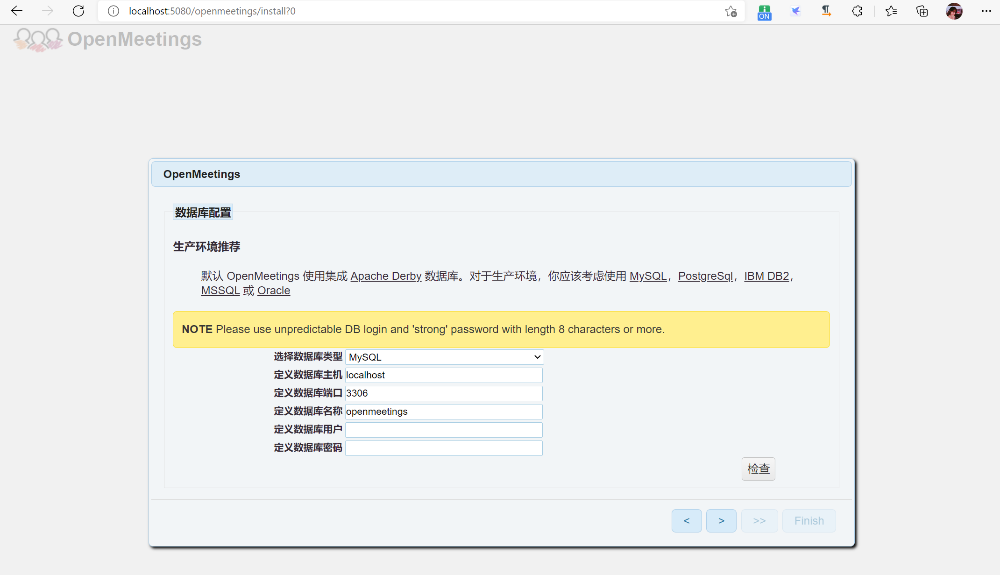Click the 定义数据库密码 label
Viewport: 1000px width, 575px height.
point(308,448)
